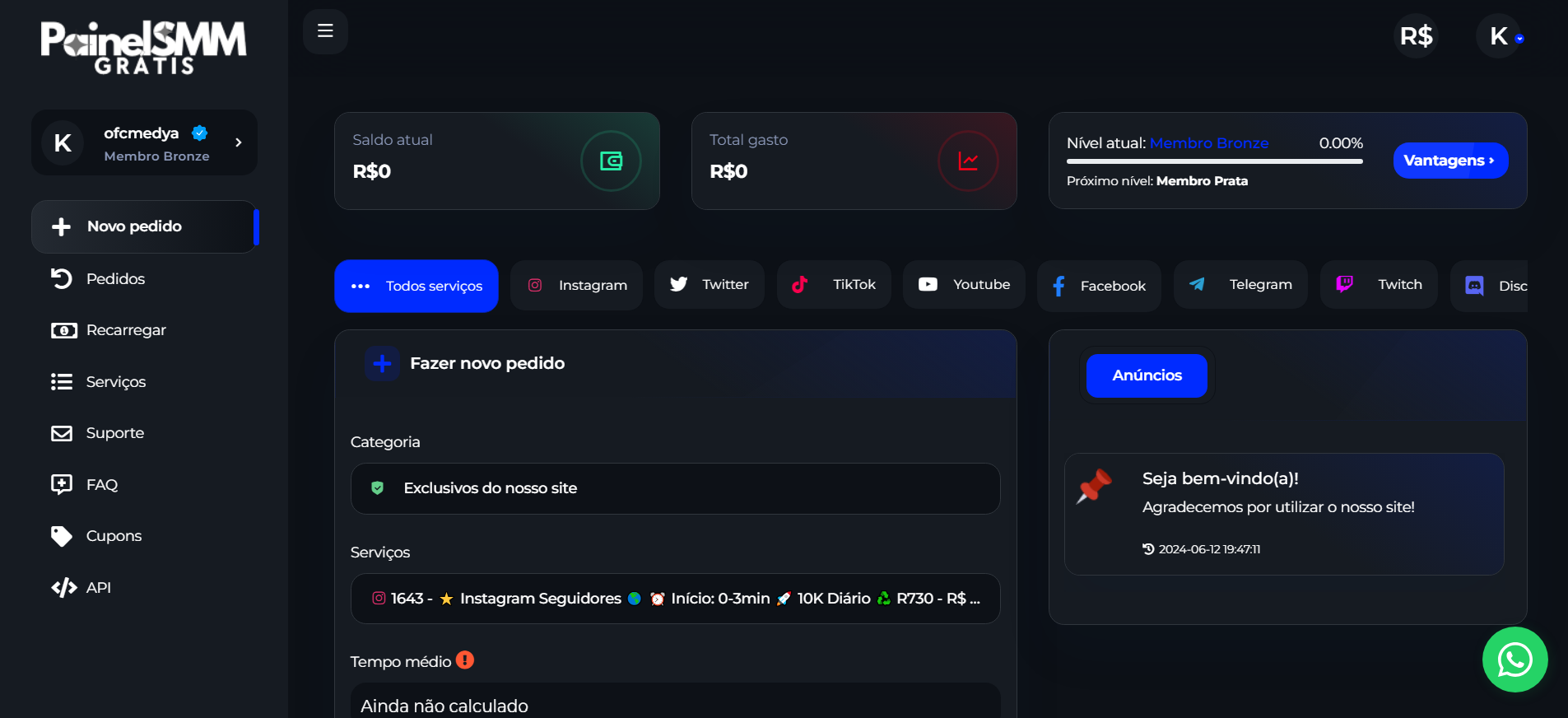Click the Seja bem-vindo(a)! announcement title

pyautogui.click(x=1220, y=478)
